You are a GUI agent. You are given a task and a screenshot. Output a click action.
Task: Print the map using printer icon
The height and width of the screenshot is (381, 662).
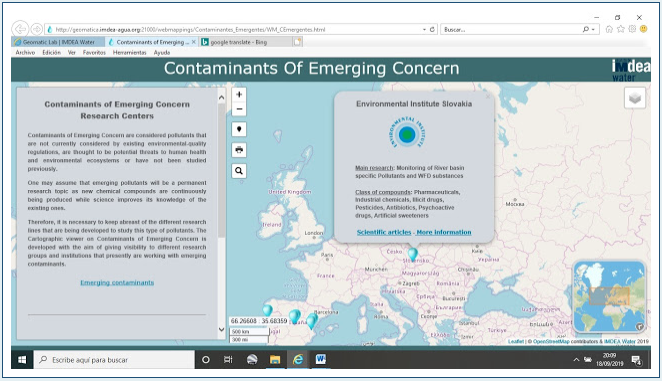click(x=239, y=150)
